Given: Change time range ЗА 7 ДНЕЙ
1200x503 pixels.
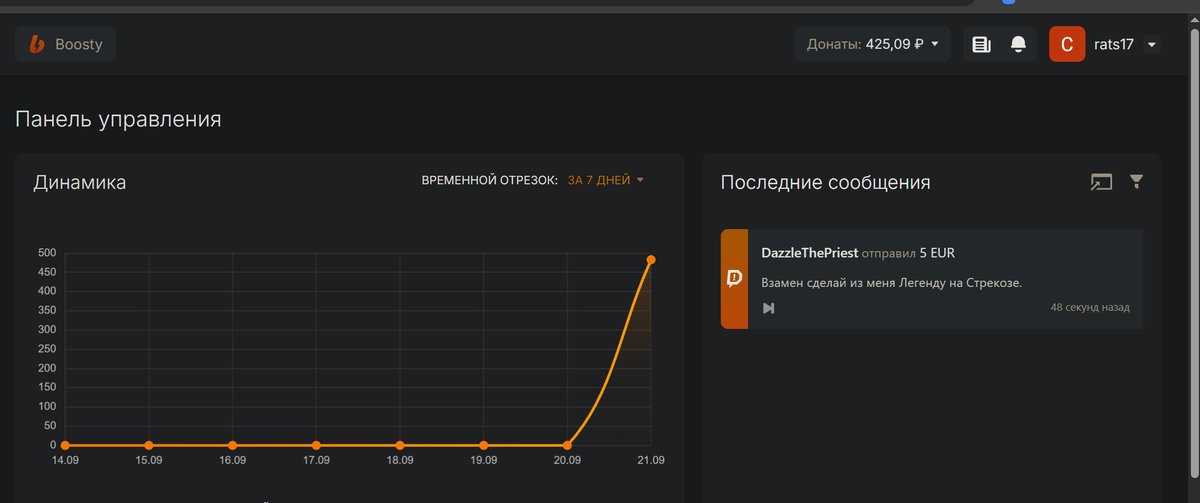Looking at the screenshot, I should [606, 180].
